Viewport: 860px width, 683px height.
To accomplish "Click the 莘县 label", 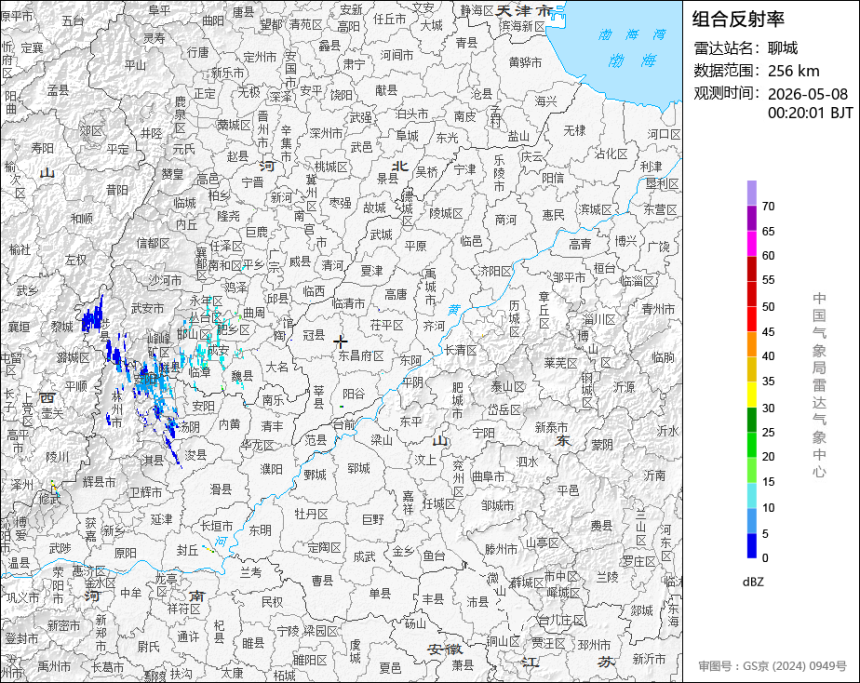I will 319,398.
